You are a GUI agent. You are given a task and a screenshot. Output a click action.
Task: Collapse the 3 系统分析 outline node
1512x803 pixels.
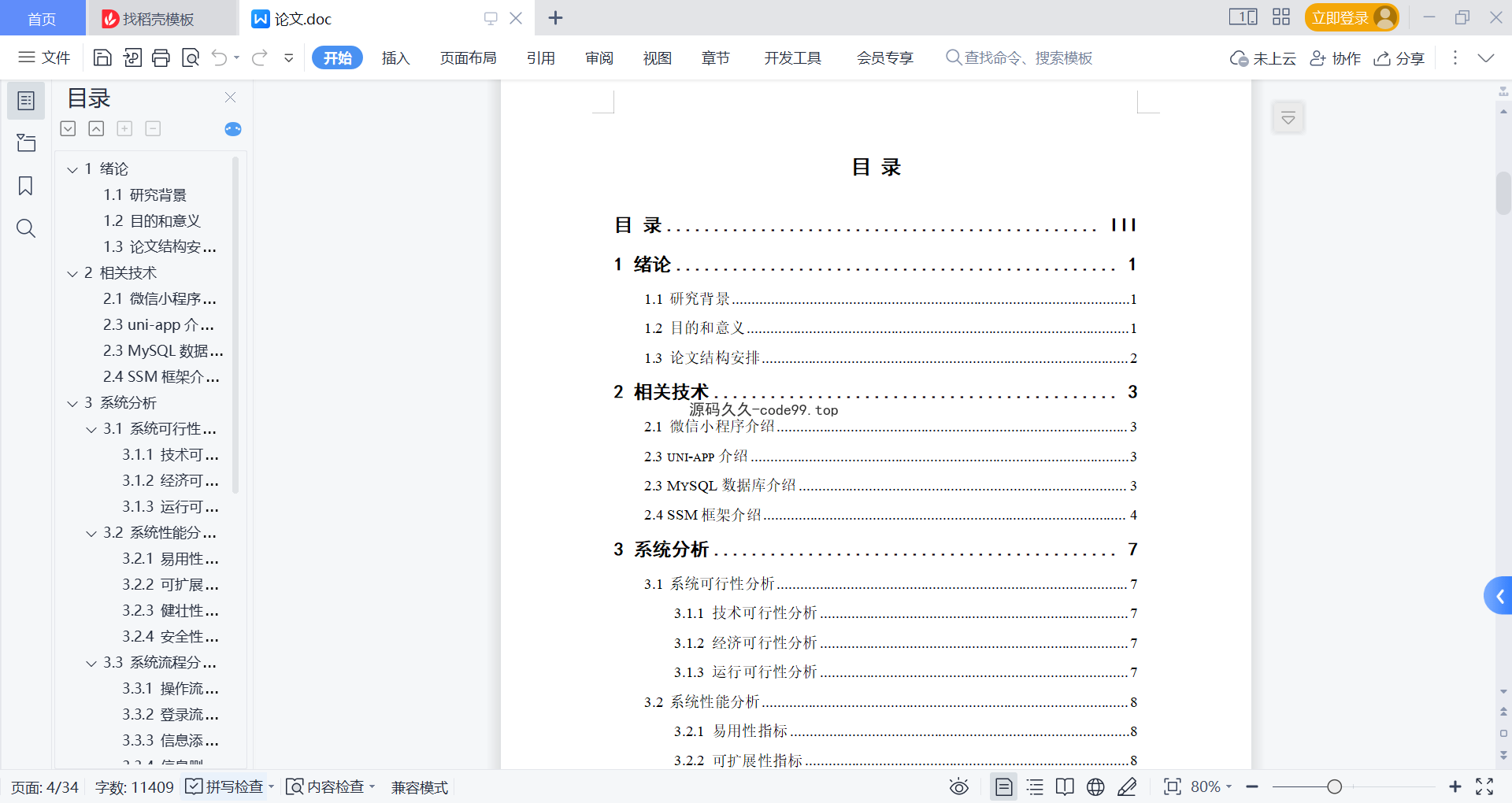[x=72, y=403]
